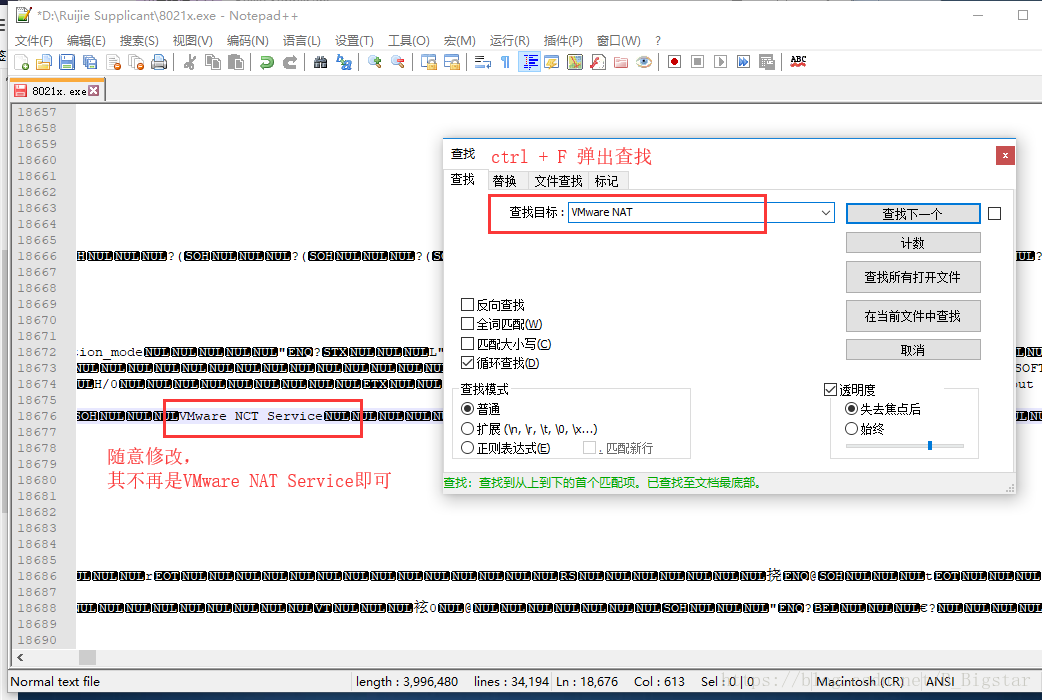Click the horizontal scrollbar thumb
1042x700 pixels.
pos(87,657)
